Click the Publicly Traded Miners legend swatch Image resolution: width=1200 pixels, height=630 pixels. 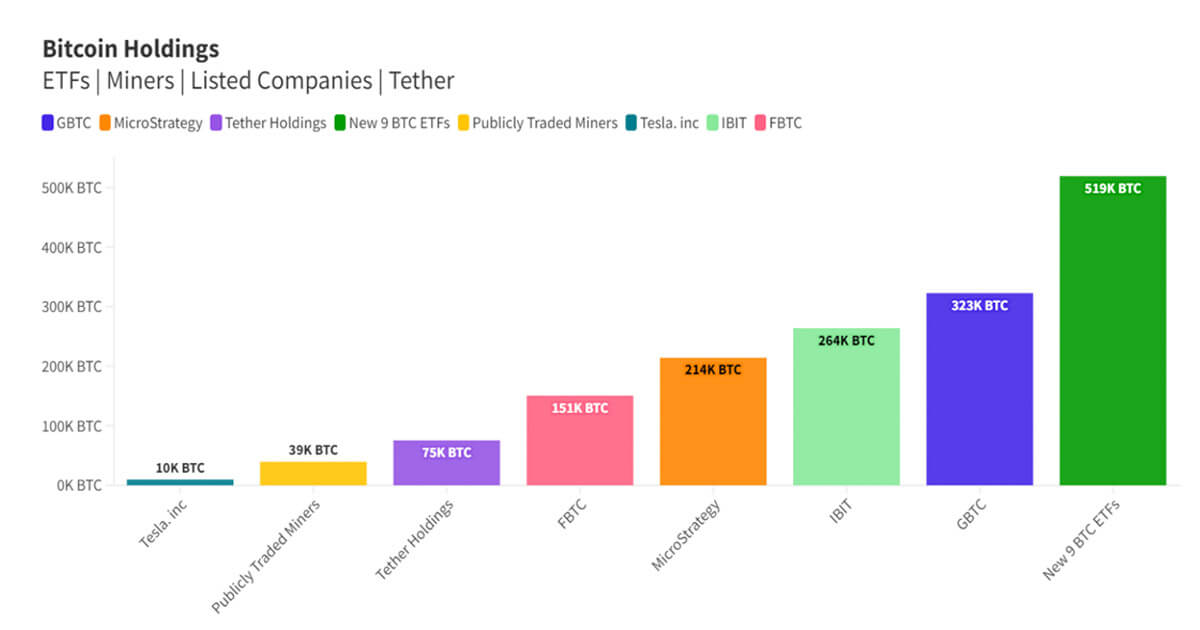(x=463, y=123)
